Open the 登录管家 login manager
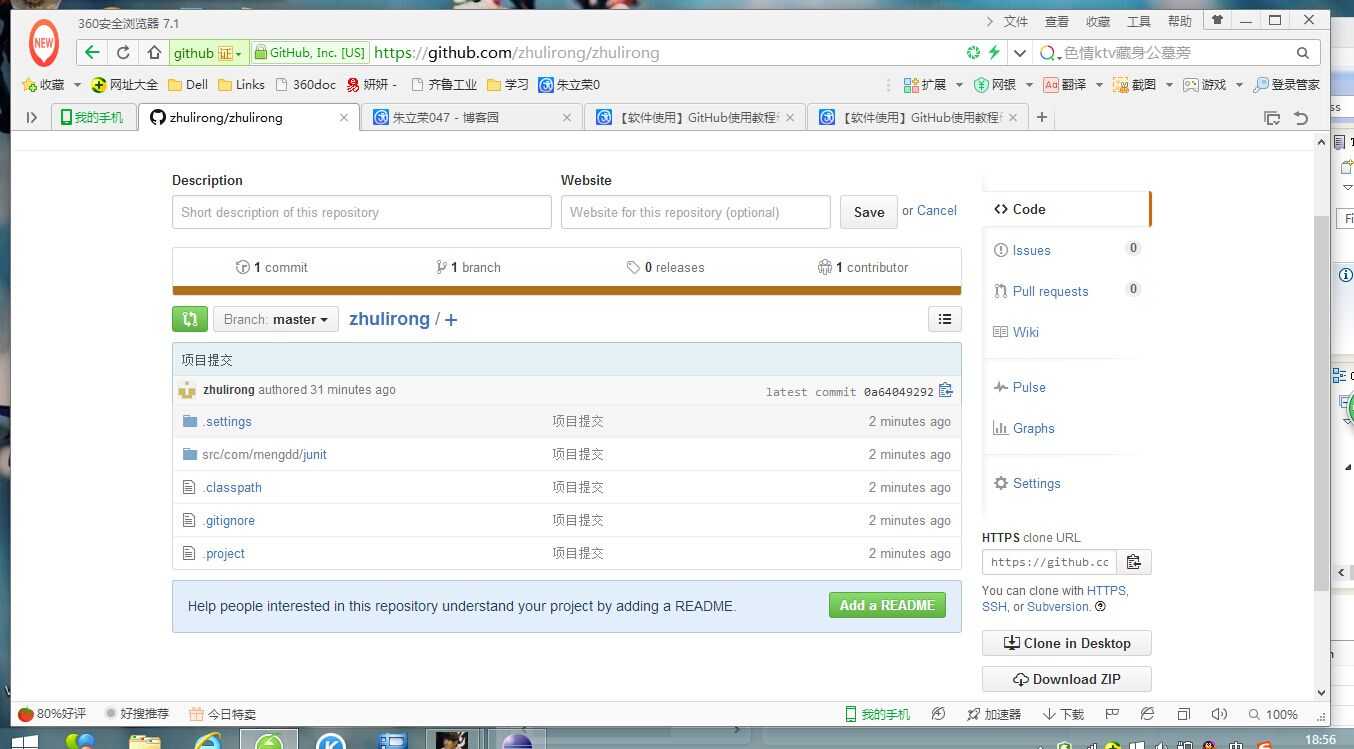This screenshot has height=749, width=1354. [1287, 85]
